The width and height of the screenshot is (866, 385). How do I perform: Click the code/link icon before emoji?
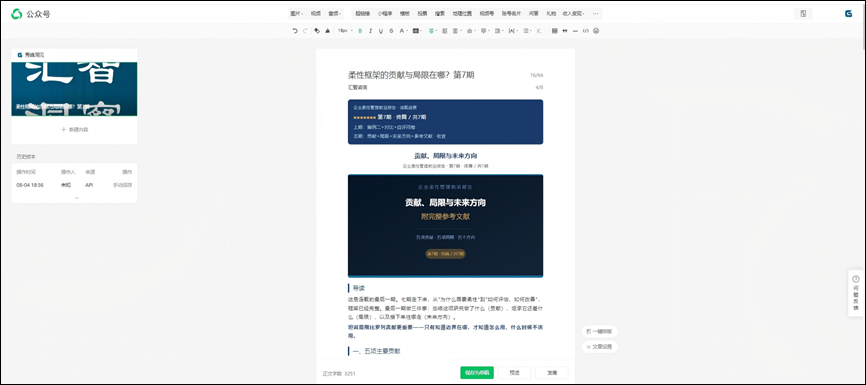coord(586,31)
